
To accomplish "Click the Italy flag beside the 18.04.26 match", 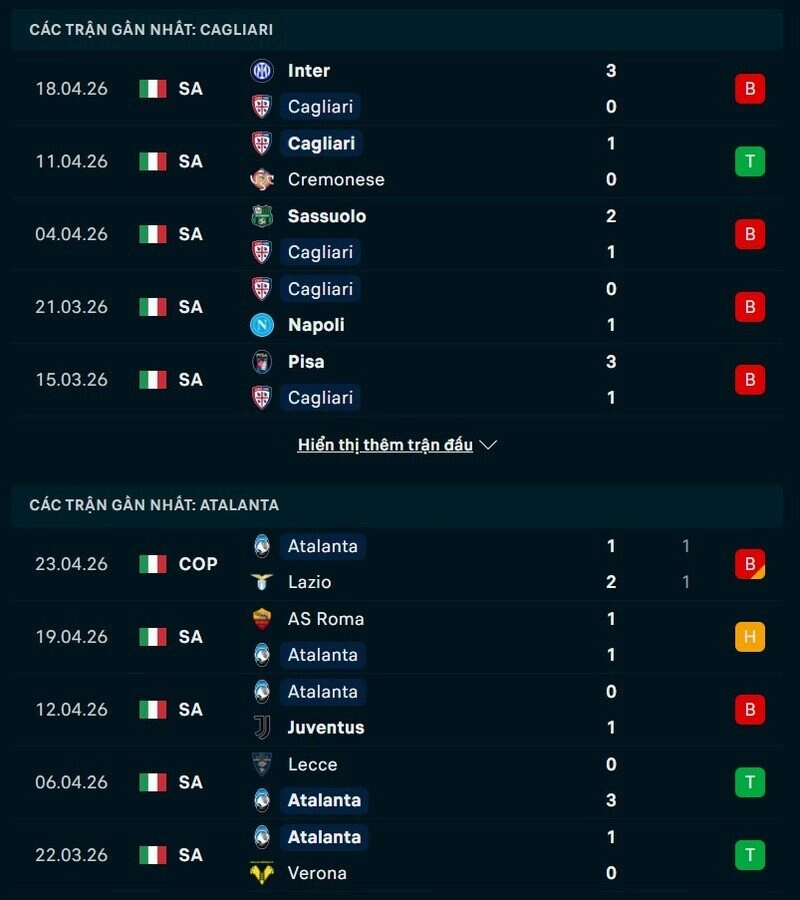I will pos(152,88).
